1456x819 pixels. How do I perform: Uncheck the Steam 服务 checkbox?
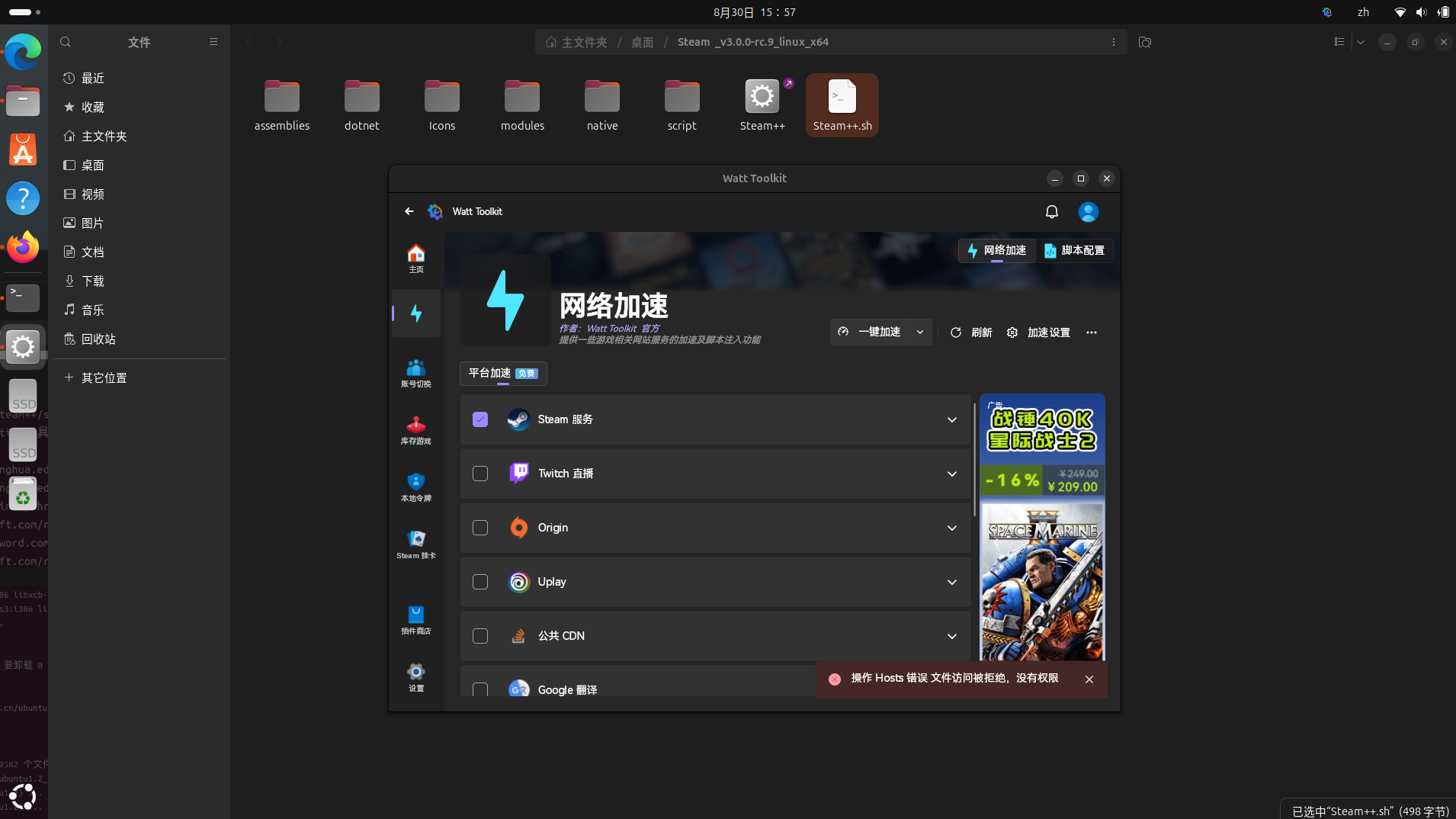480,419
